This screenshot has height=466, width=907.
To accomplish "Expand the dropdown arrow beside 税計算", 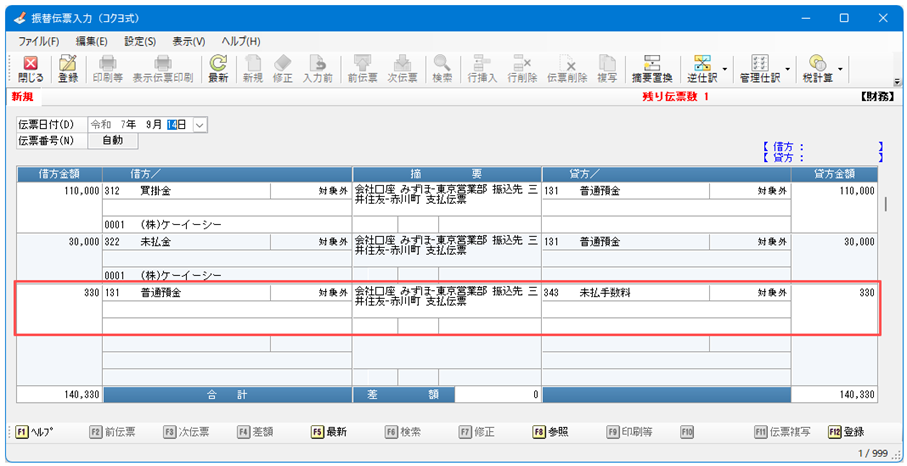I will point(840,69).
